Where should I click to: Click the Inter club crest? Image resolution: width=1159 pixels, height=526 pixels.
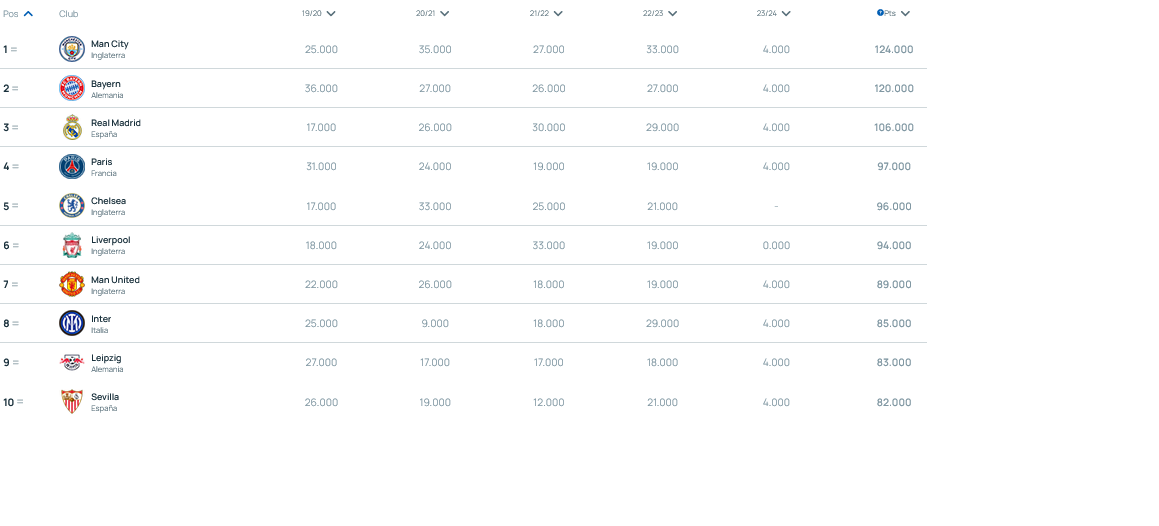click(71, 323)
